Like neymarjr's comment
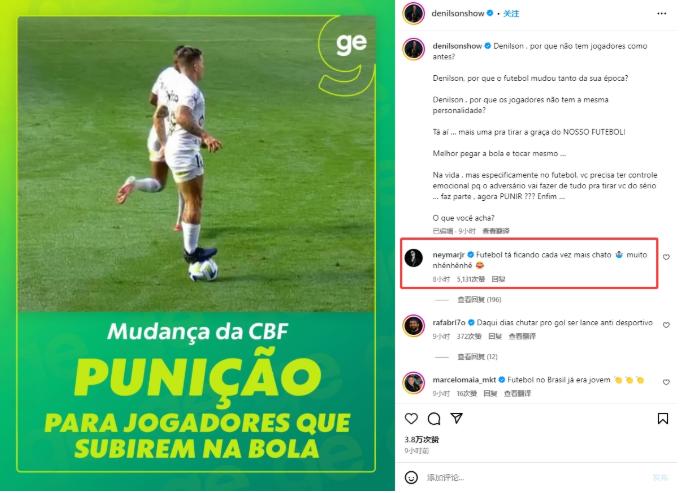The height and width of the screenshot is (493, 682). point(666,258)
